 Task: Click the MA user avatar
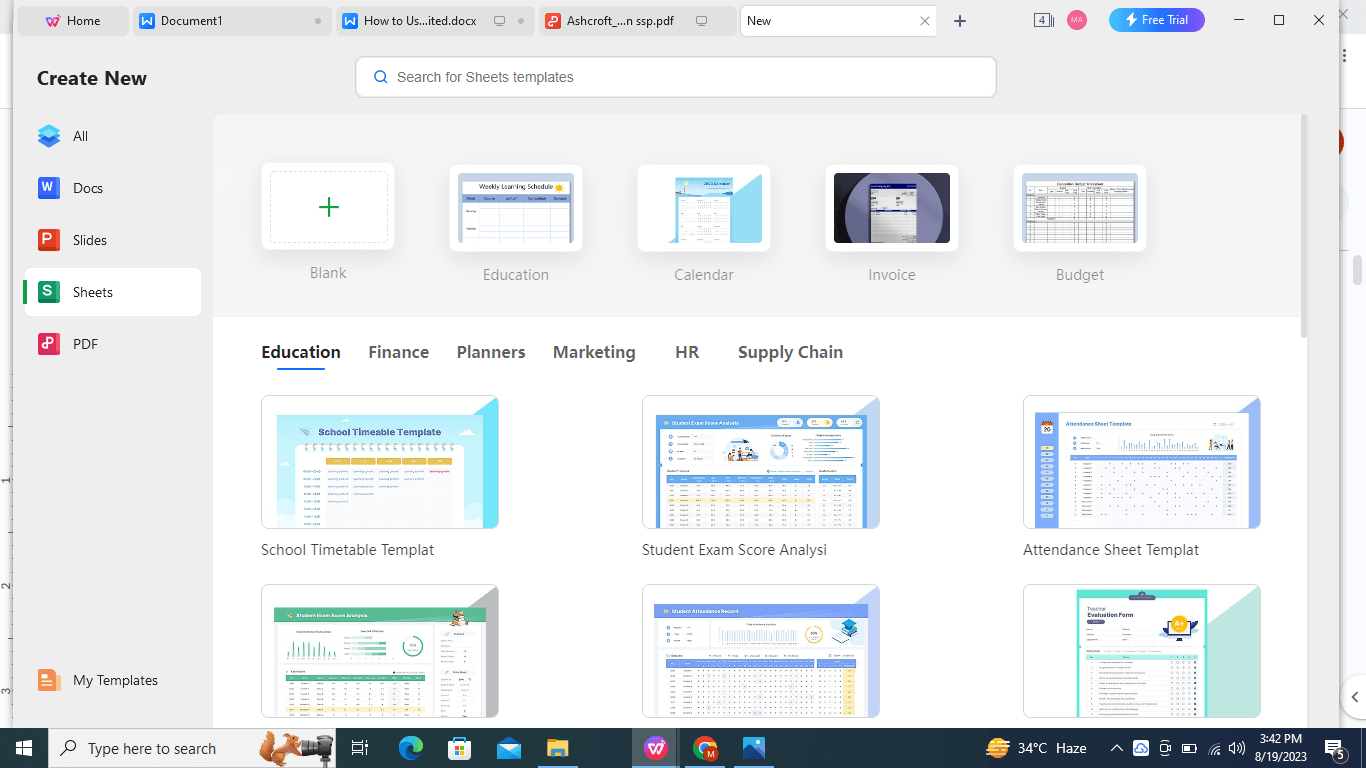[x=1077, y=19]
